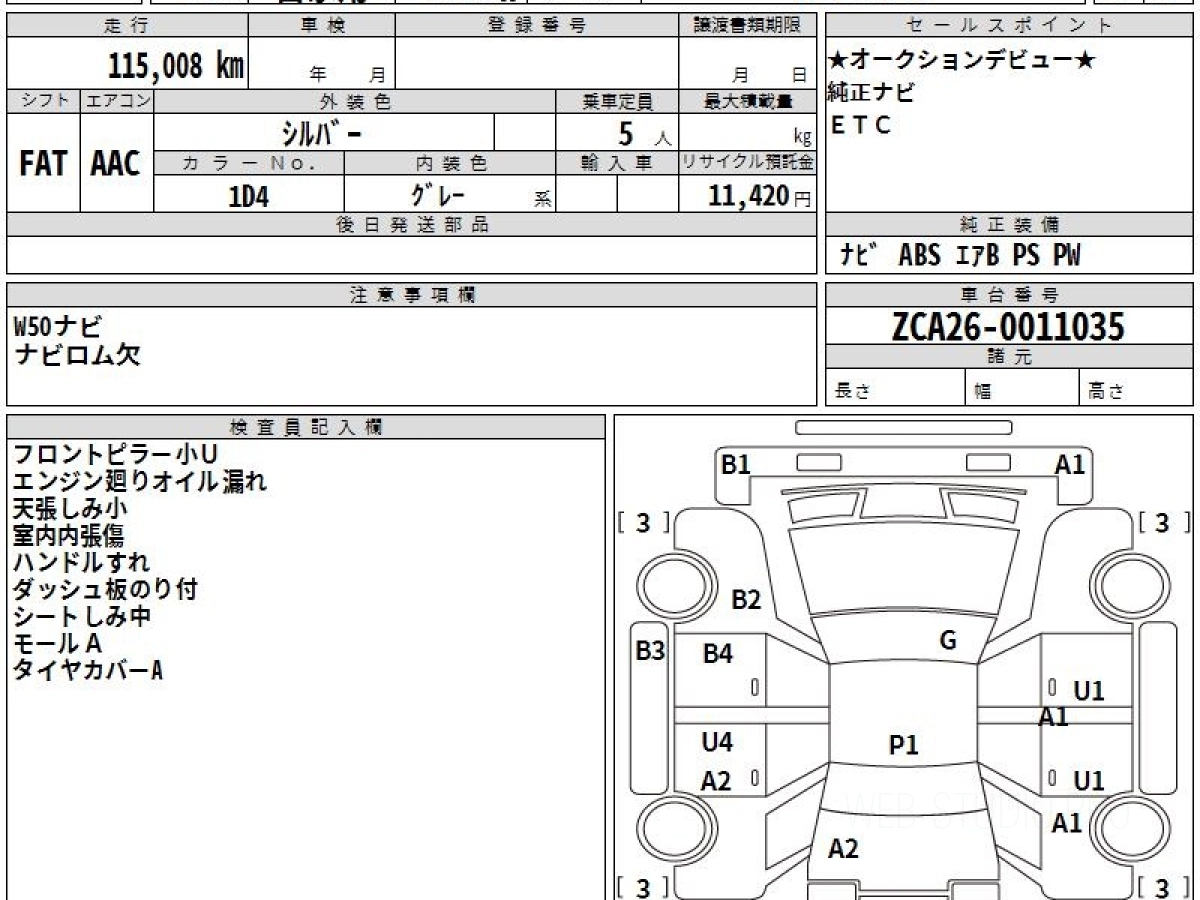Screen dimensions: 1200x900
Task: Click the 後日発送部品 section header
Action: pos(412,225)
